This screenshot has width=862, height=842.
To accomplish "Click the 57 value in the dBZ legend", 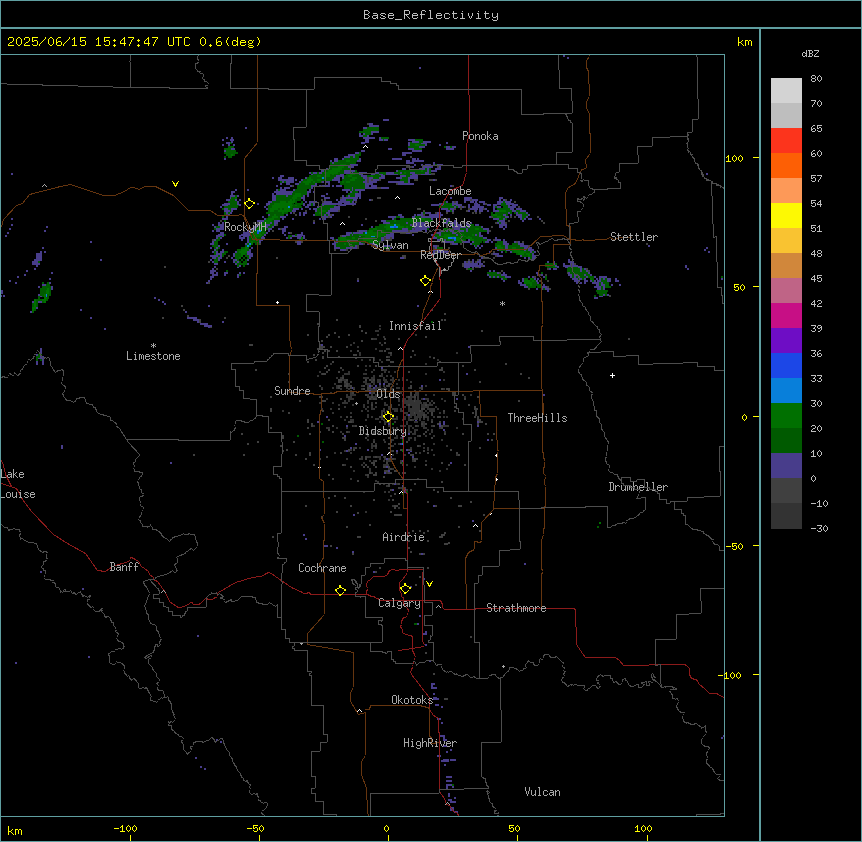I will point(816,179).
